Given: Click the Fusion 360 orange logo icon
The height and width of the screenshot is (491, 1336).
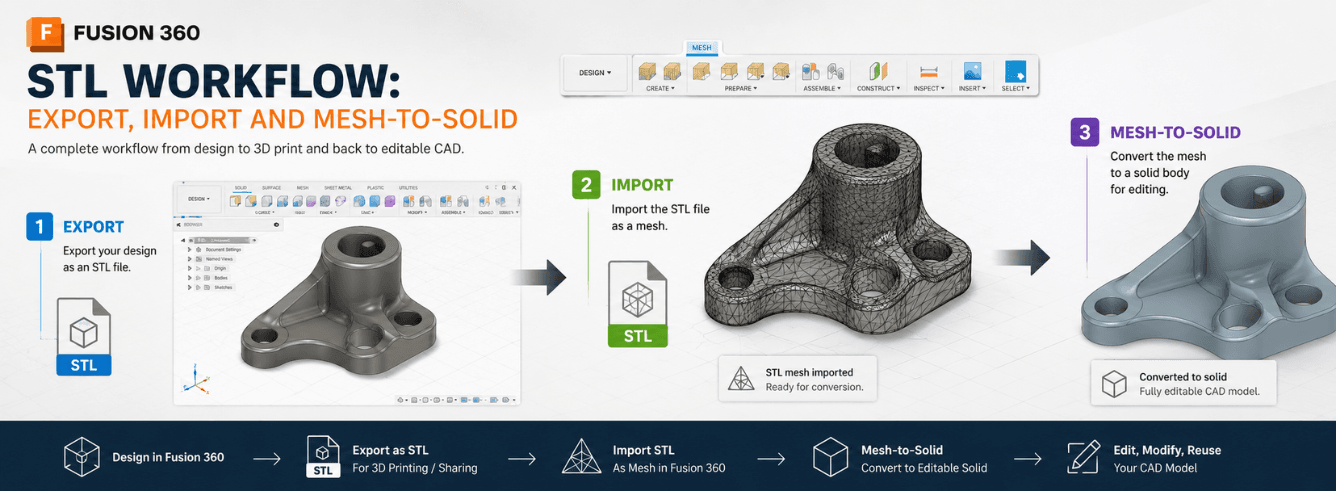Looking at the screenshot, I should pyautogui.click(x=46, y=33).
